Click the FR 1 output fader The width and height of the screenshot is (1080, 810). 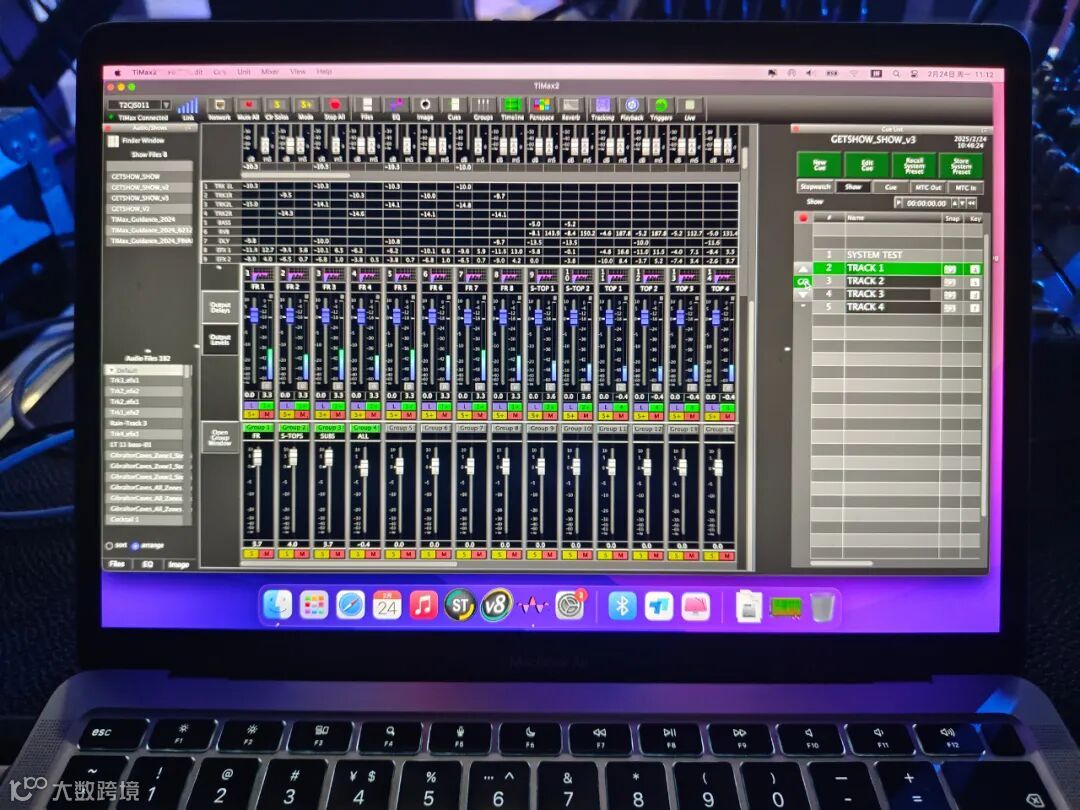pyautogui.click(x=254, y=316)
